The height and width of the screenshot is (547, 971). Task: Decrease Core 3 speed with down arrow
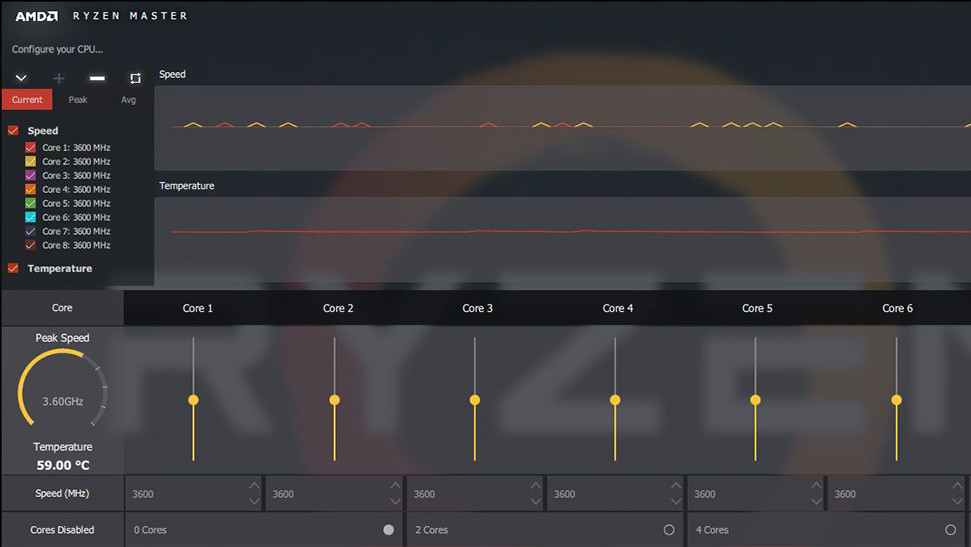click(x=536, y=502)
